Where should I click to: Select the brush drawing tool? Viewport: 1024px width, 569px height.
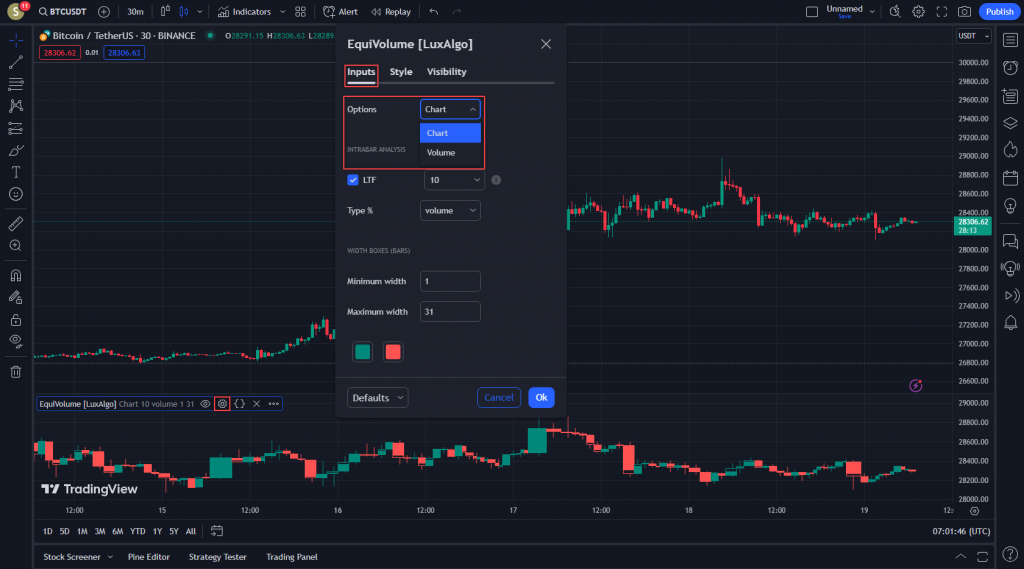tap(16, 150)
